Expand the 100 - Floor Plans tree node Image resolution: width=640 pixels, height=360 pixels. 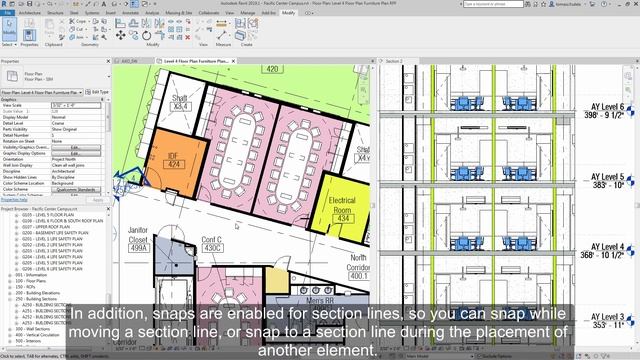coord(10,281)
